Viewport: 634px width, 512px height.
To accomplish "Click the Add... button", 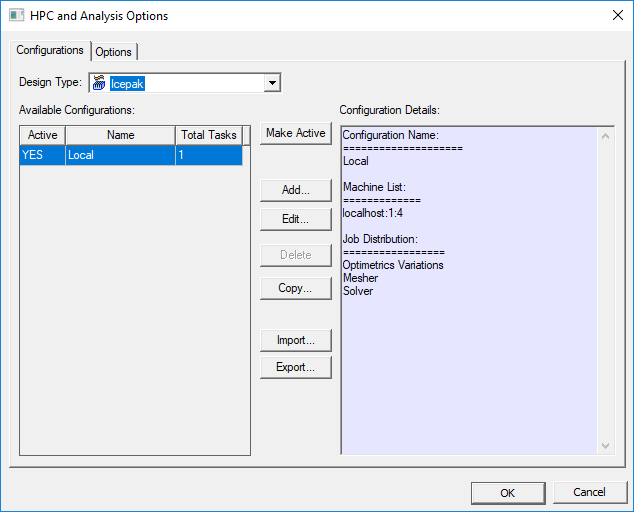I will [296, 190].
